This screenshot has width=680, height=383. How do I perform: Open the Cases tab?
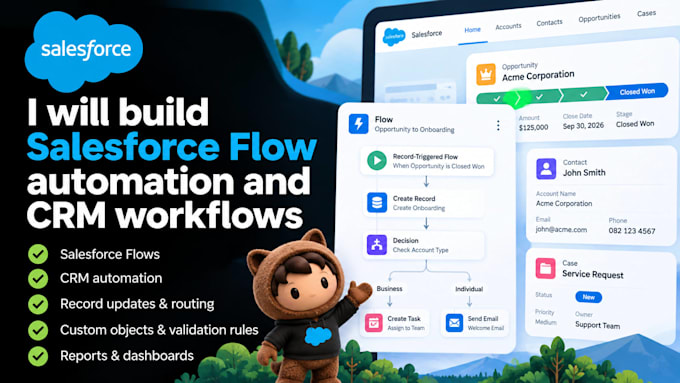point(646,13)
